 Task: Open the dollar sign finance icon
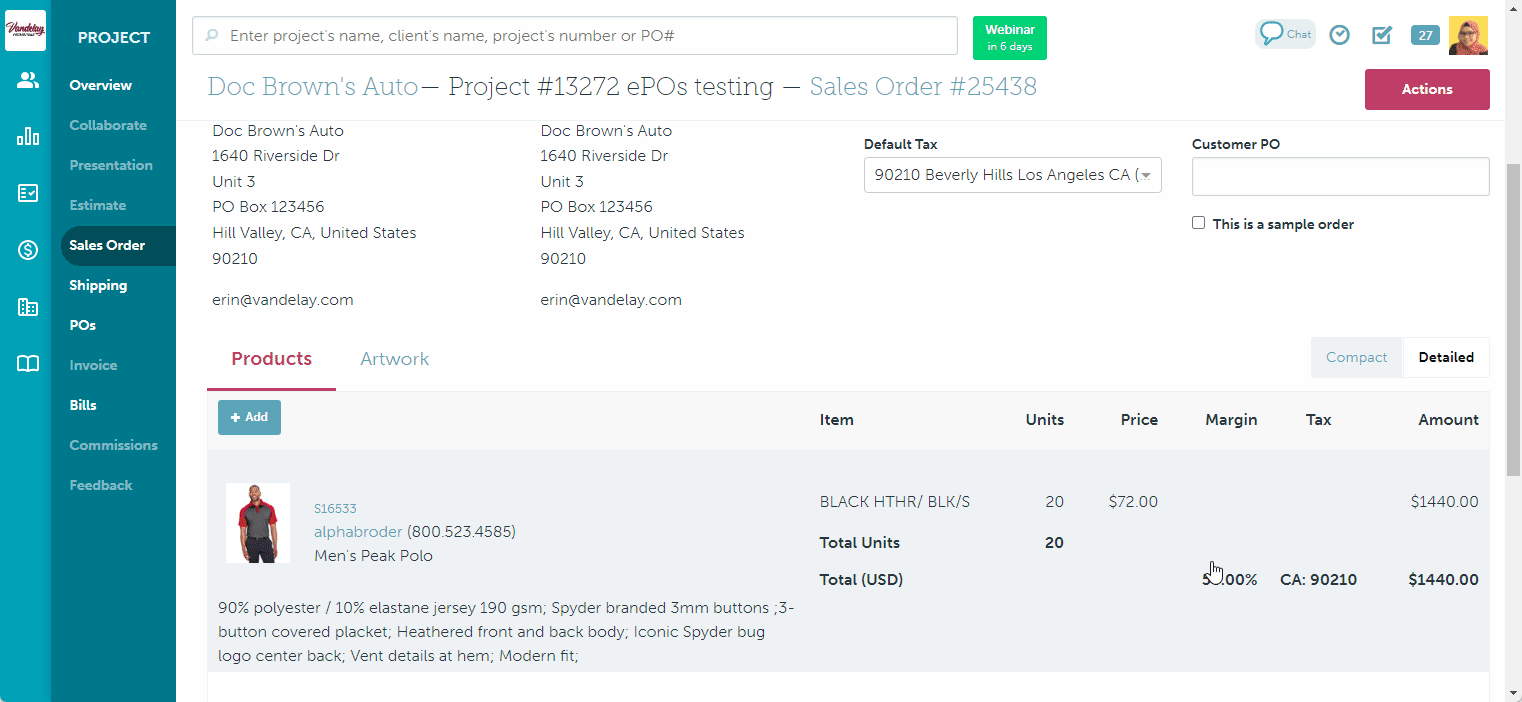(28, 250)
